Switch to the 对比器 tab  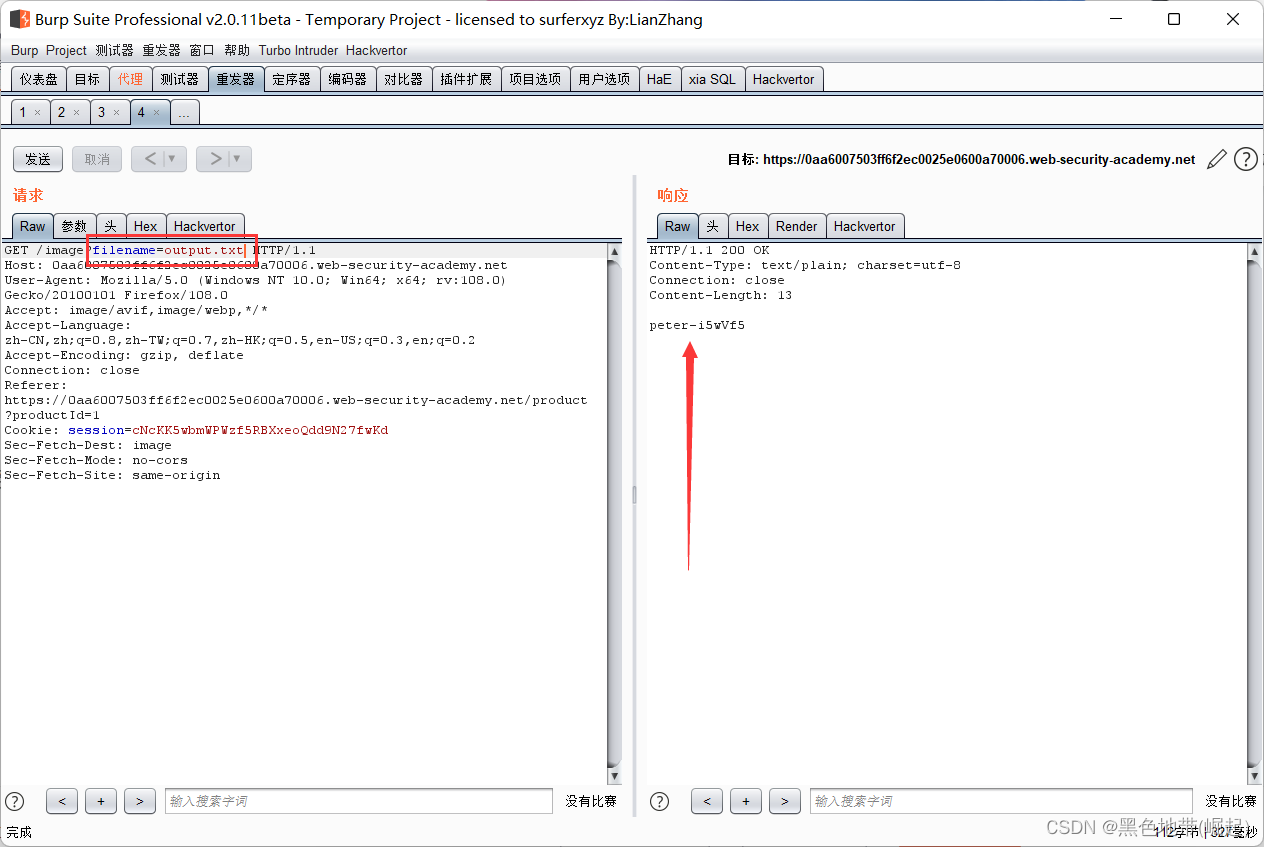(x=404, y=79)
